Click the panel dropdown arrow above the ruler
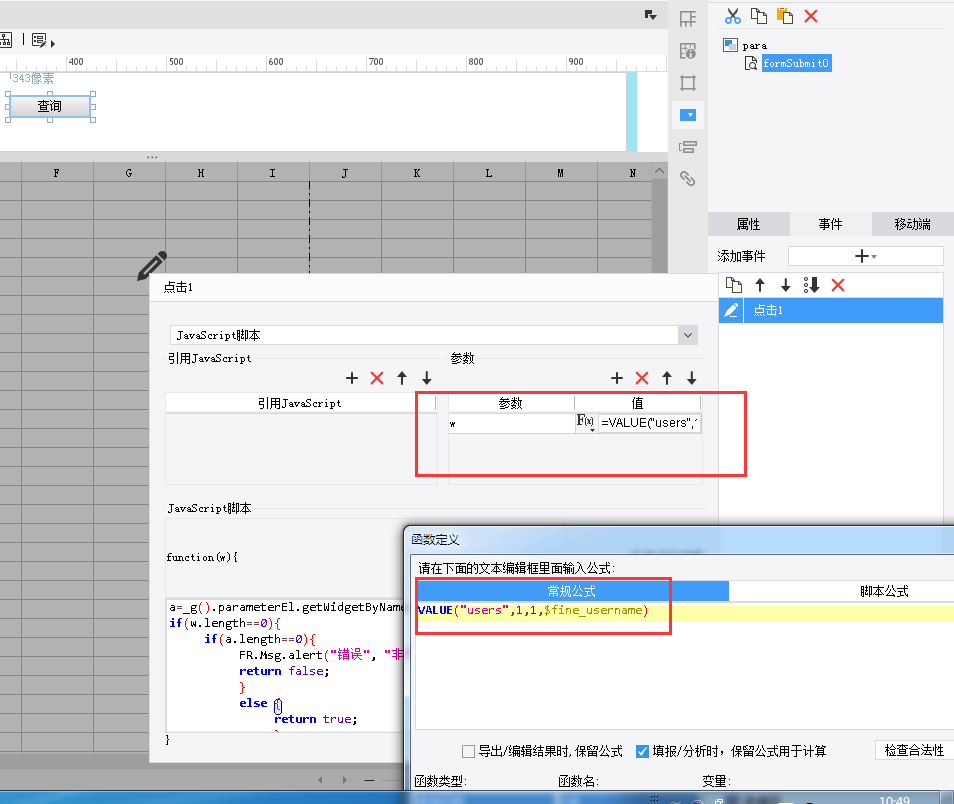 pyautogui.click(x=650, y=15)
